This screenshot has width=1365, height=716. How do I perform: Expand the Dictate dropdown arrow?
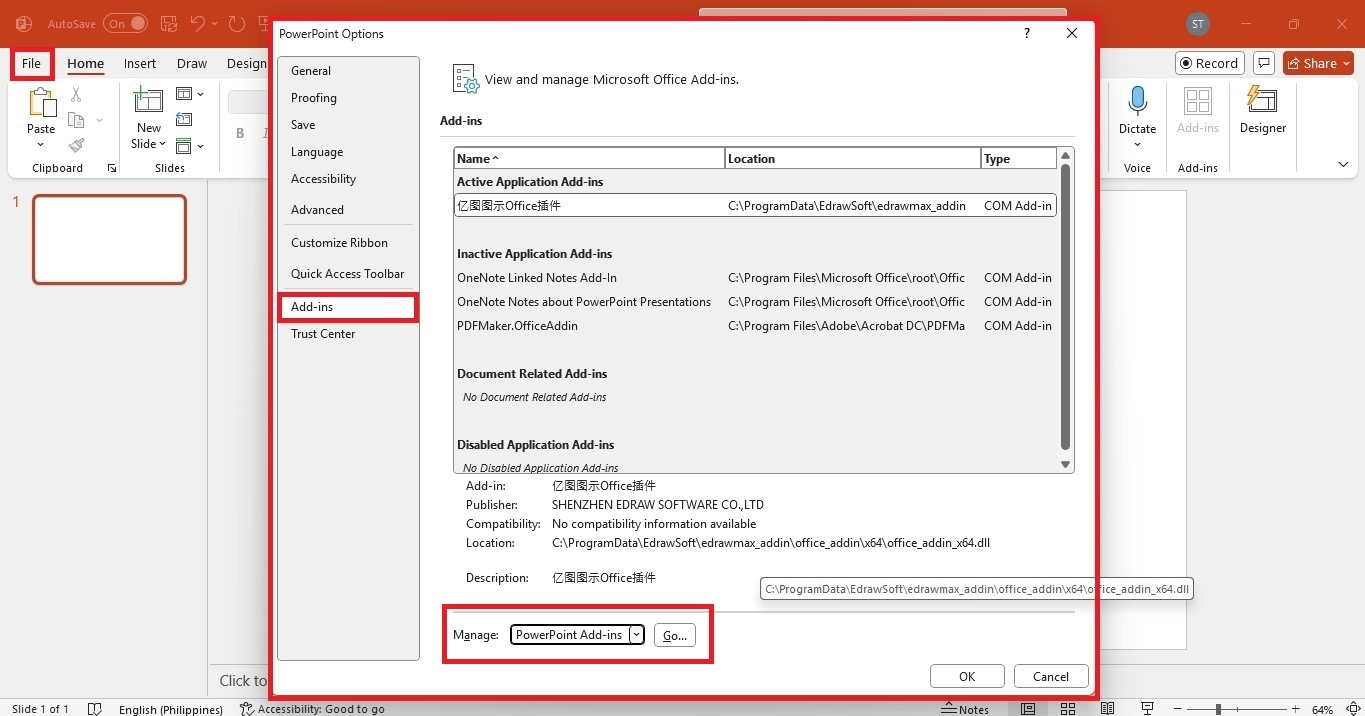(1137, 145)
